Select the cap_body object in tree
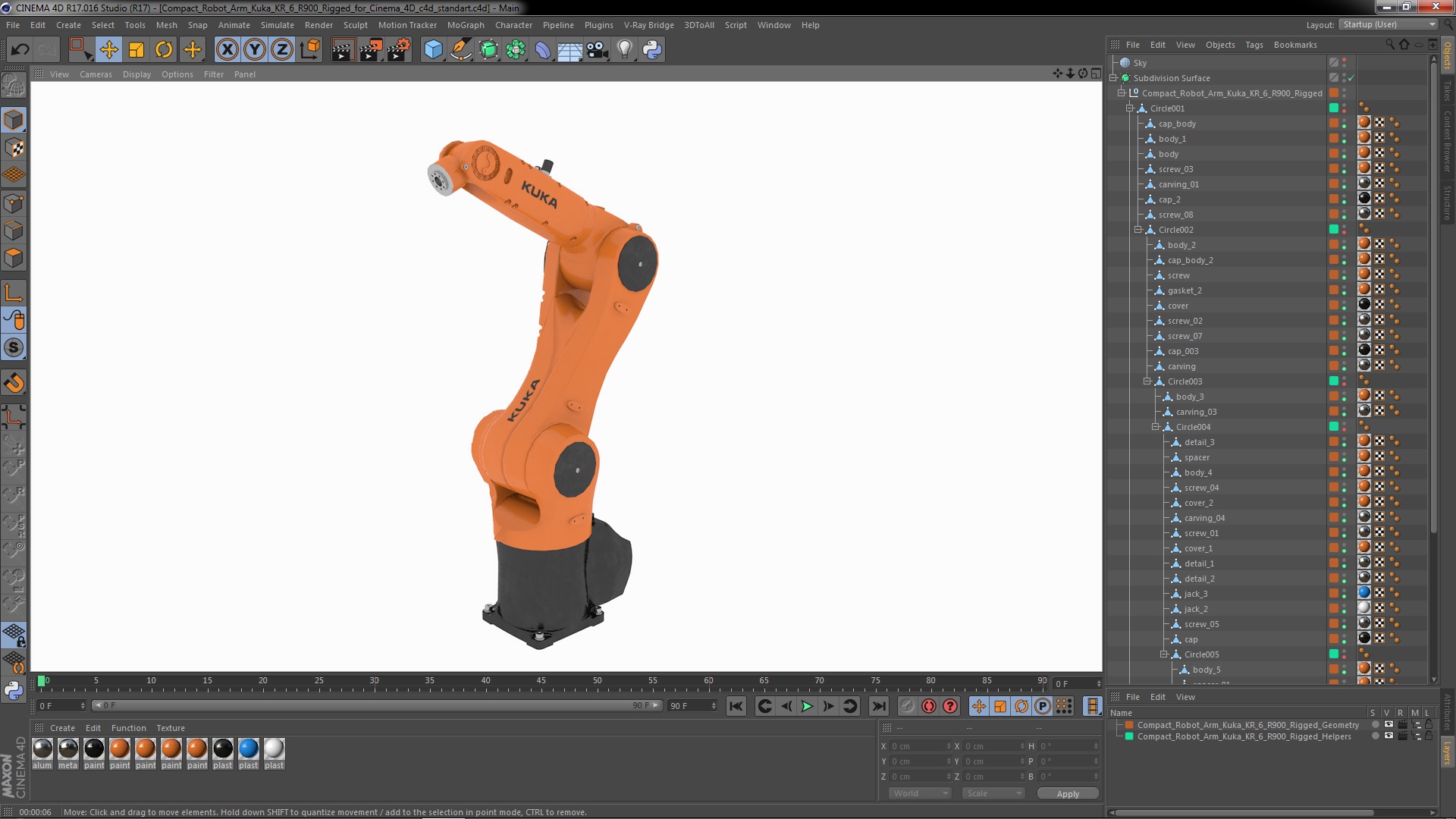The width and height of the screenshot is (1456, 819). tap(1177, 124)
